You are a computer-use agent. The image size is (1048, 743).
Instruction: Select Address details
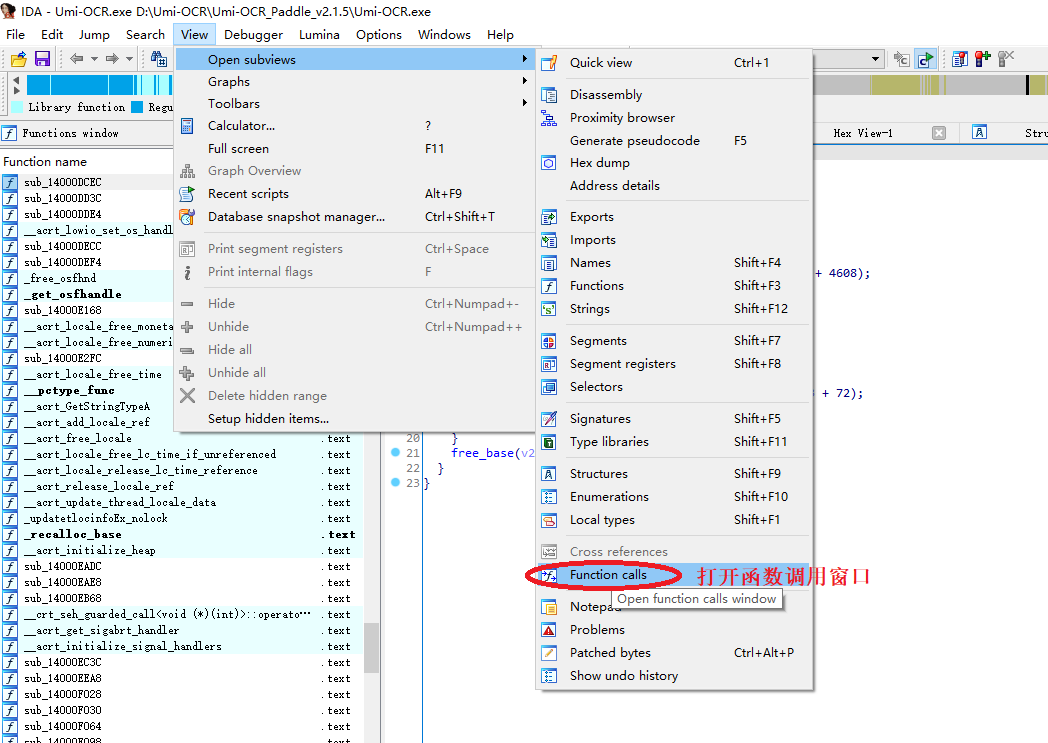[675, 186]
